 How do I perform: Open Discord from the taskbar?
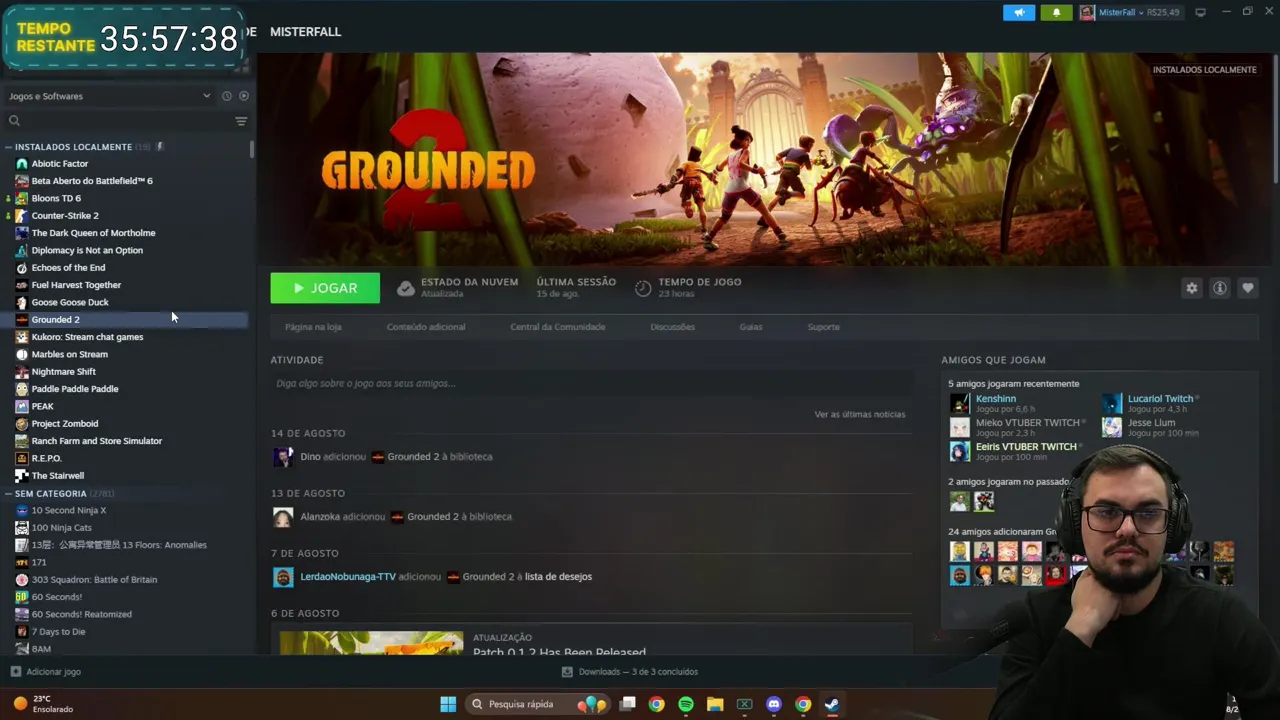(x=773, y=704)
